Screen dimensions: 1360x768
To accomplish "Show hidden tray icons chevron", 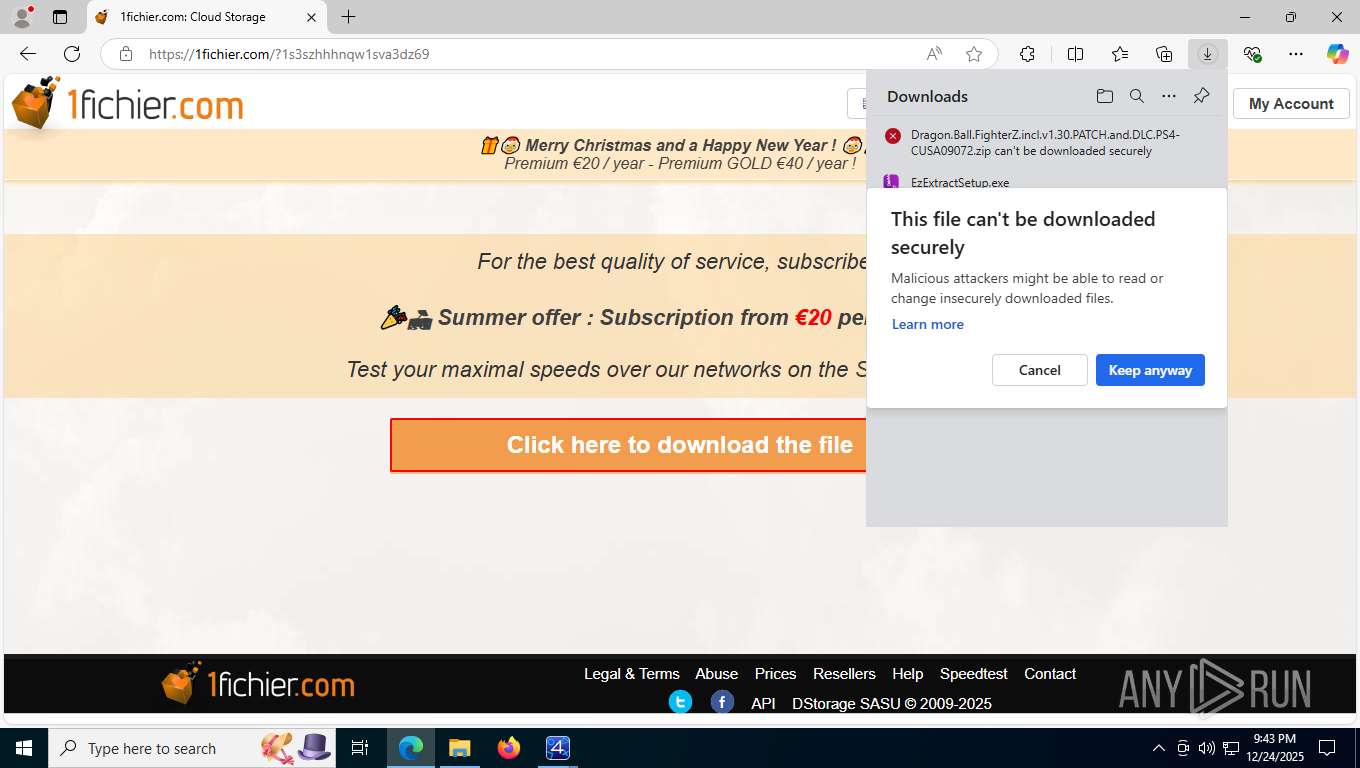I will pyautogui.click(x=1159, y=748).
